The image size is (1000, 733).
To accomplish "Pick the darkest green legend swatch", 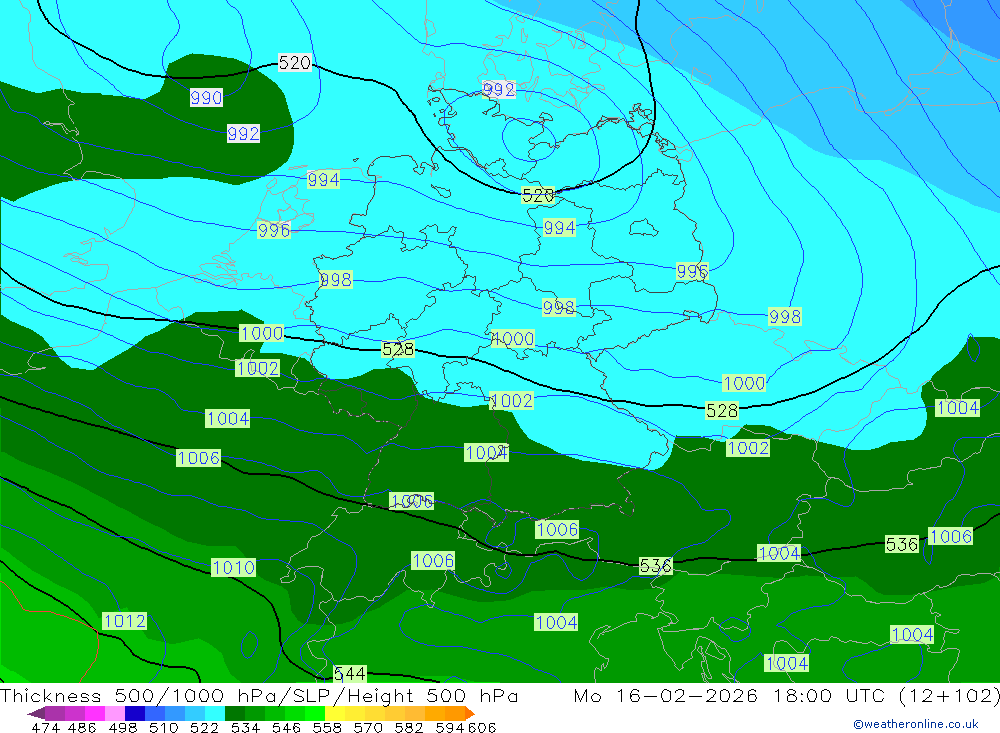I will point(235,713).
